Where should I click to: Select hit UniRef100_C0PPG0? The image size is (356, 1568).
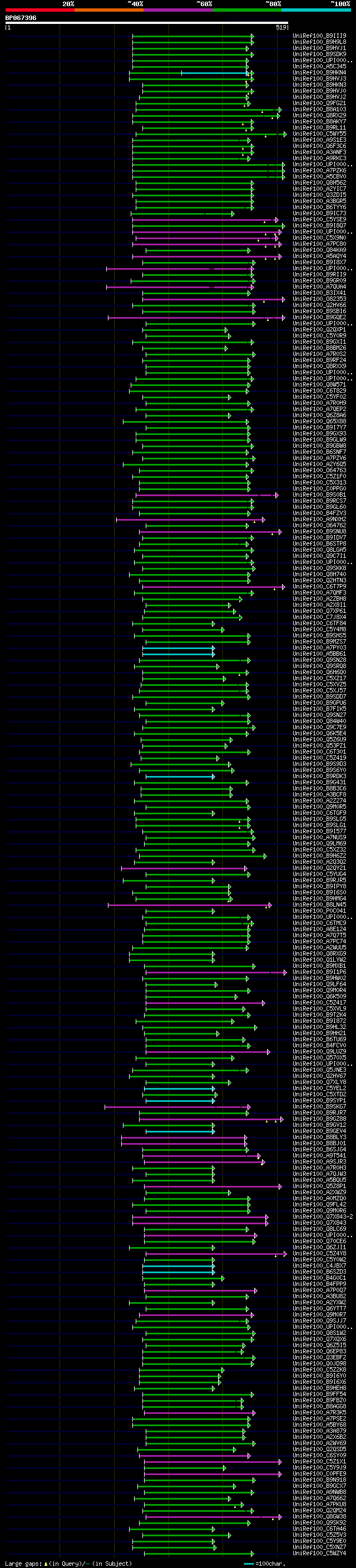pyautogui.click(x=319, y=489)
